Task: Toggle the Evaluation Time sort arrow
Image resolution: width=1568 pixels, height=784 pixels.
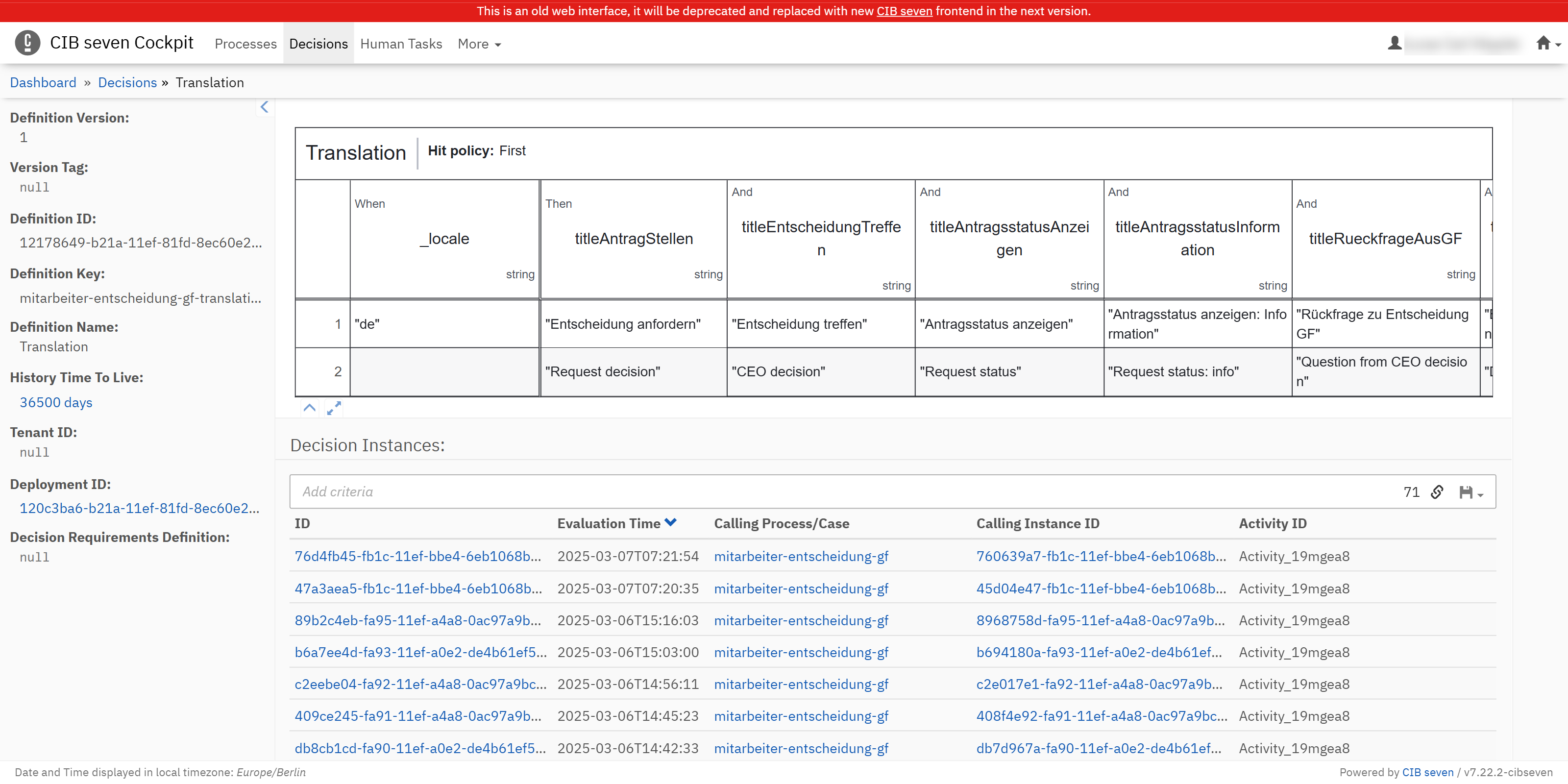Action: tap(671, 523)
